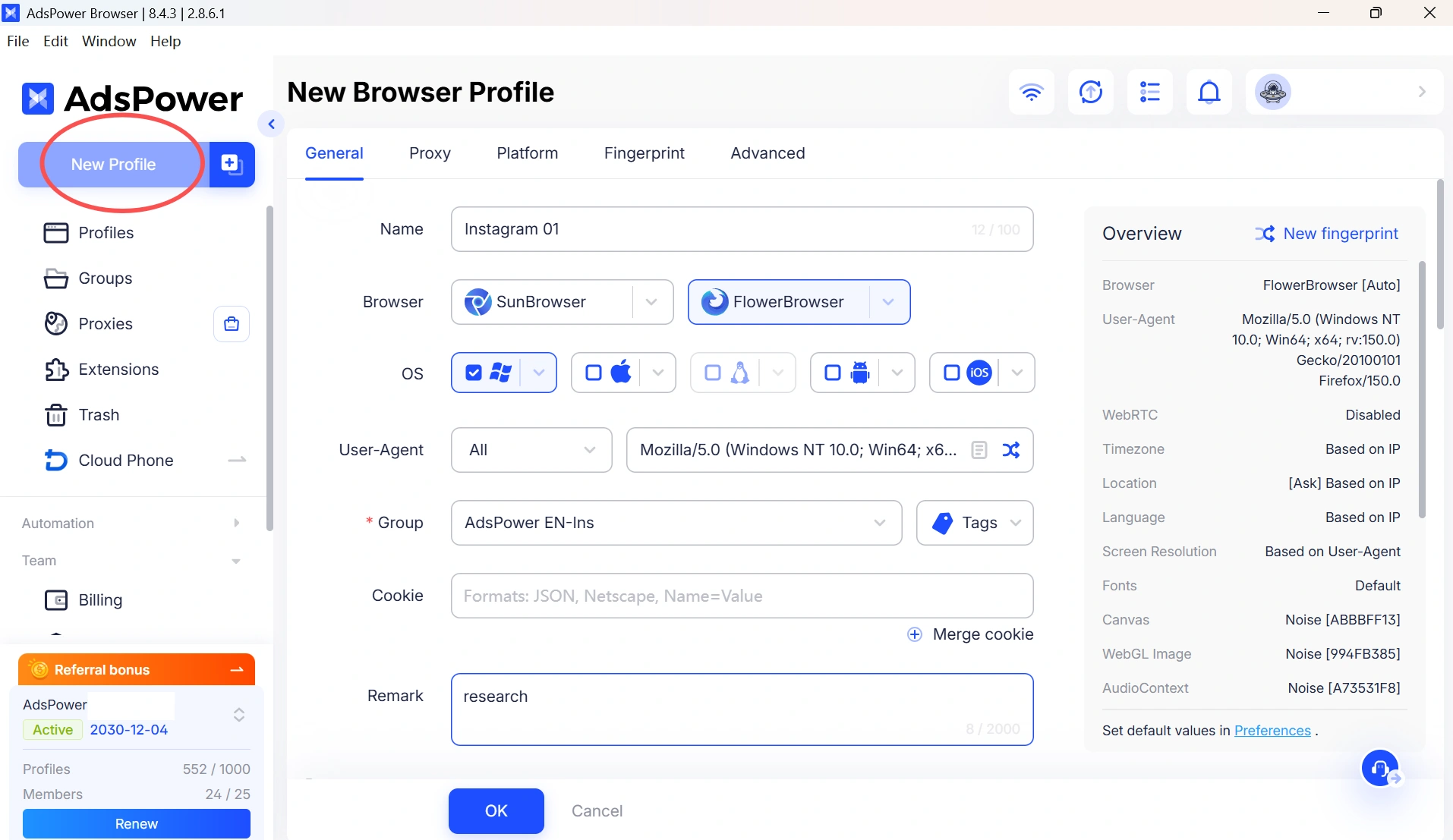Click the Cookie input field
1453x840 pixels.
742,596
